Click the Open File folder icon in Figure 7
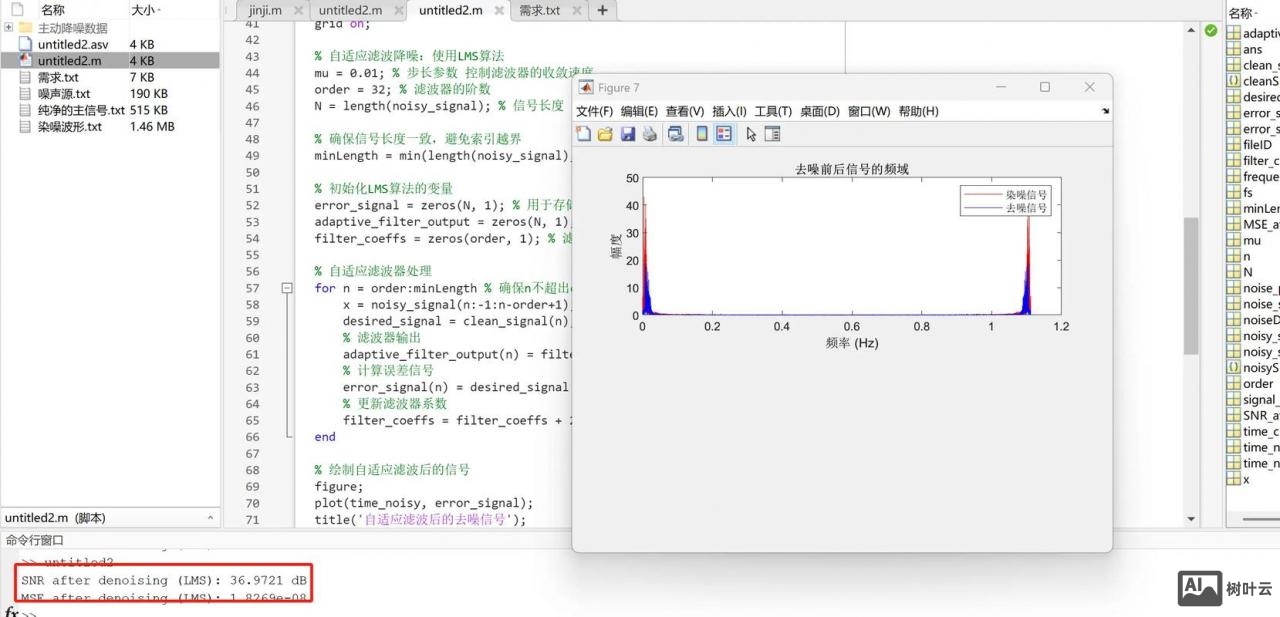This screenshot has width=1280, height=617. [x=605, y=134]
